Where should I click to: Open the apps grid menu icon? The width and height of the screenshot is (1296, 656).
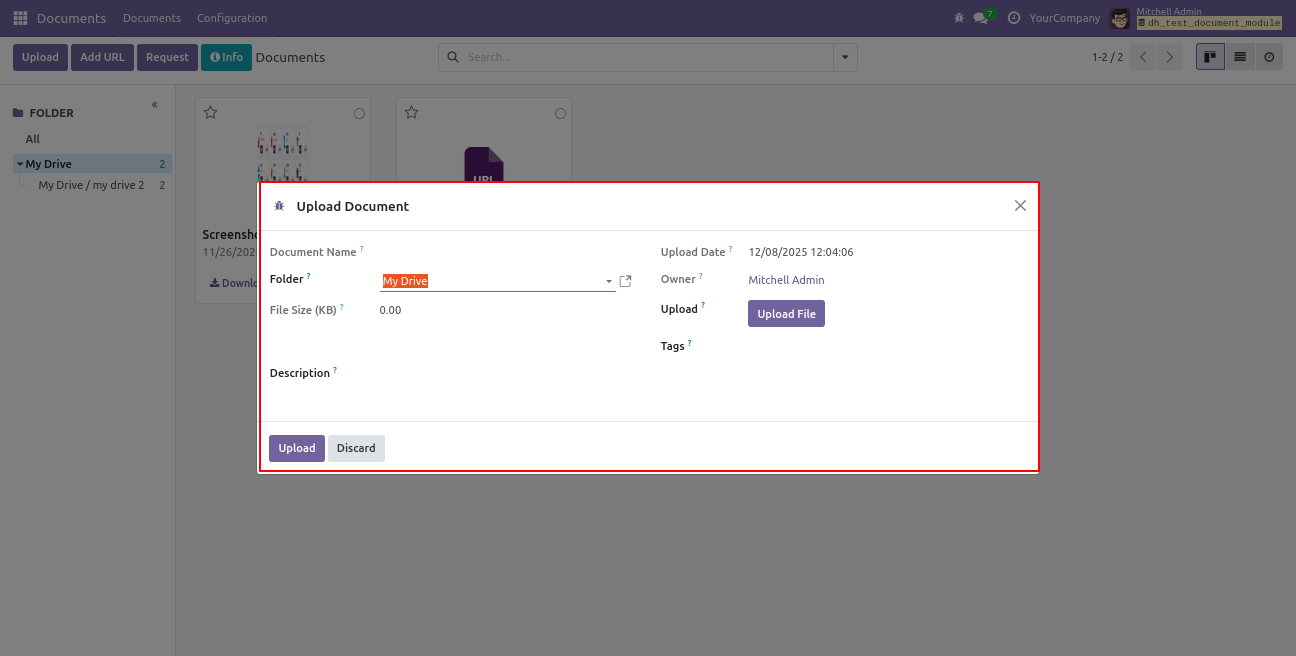[x=20, y=18]
